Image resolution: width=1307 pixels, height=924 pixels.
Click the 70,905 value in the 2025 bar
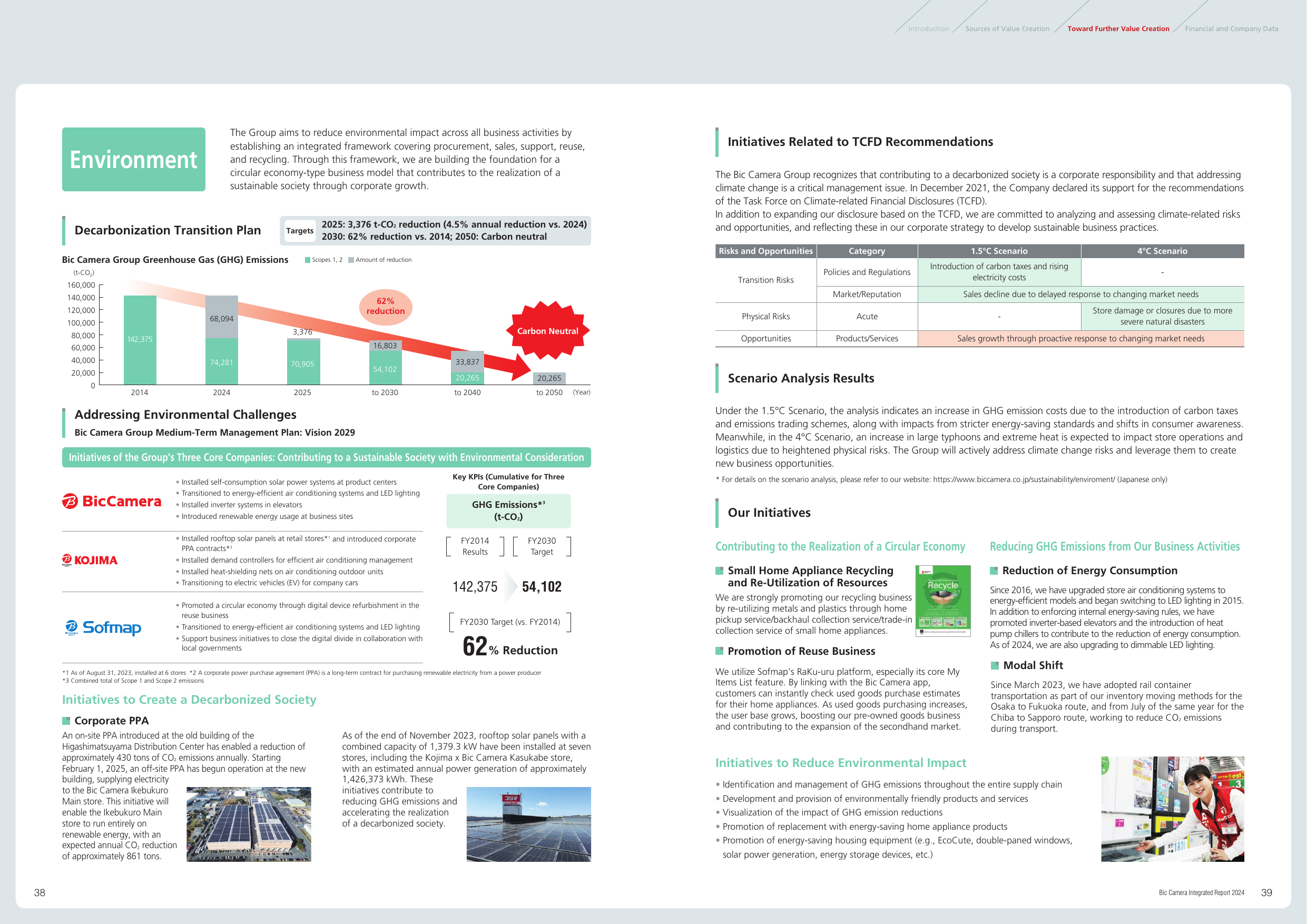pos(302,364)
